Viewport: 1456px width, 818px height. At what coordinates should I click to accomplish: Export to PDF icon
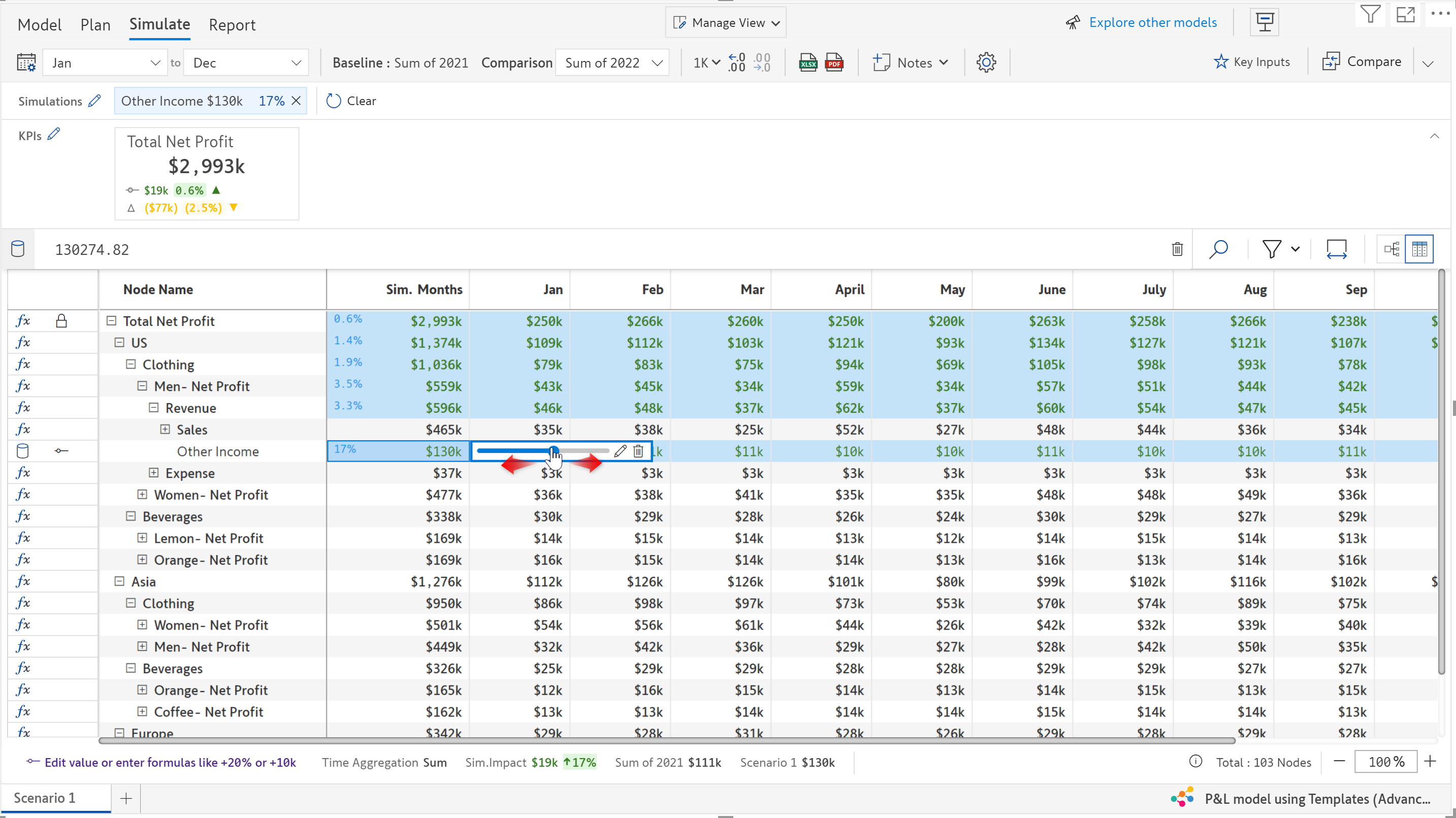(x=834, y=62)
